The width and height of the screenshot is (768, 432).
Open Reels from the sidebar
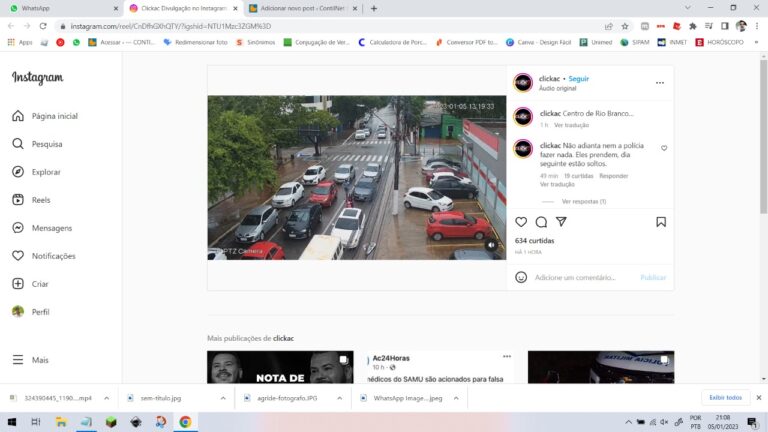coord(31,200)
